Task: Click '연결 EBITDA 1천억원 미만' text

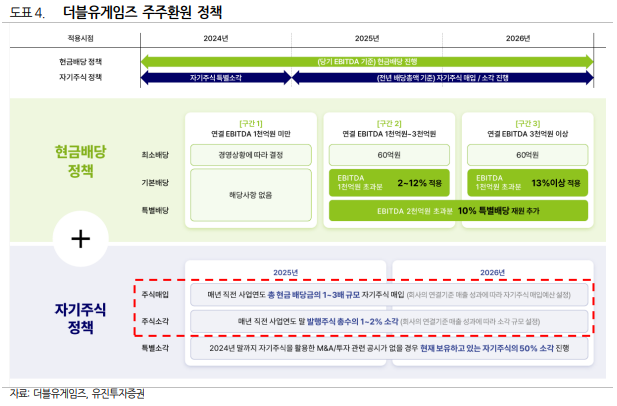Action: click(x=251, y=134)
